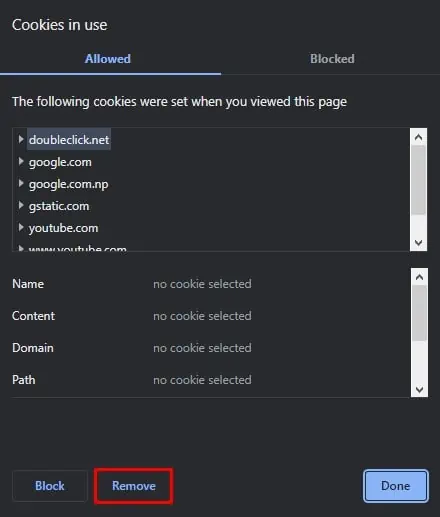Remove the selected cookie

click(x=134, y=486)
